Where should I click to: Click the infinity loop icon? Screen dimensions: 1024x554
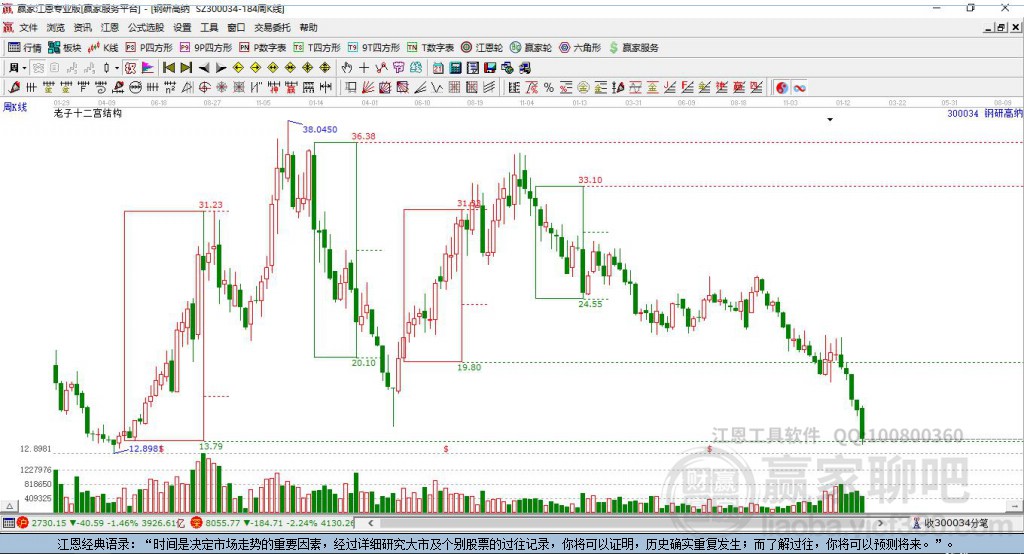(x=799, y=87)
